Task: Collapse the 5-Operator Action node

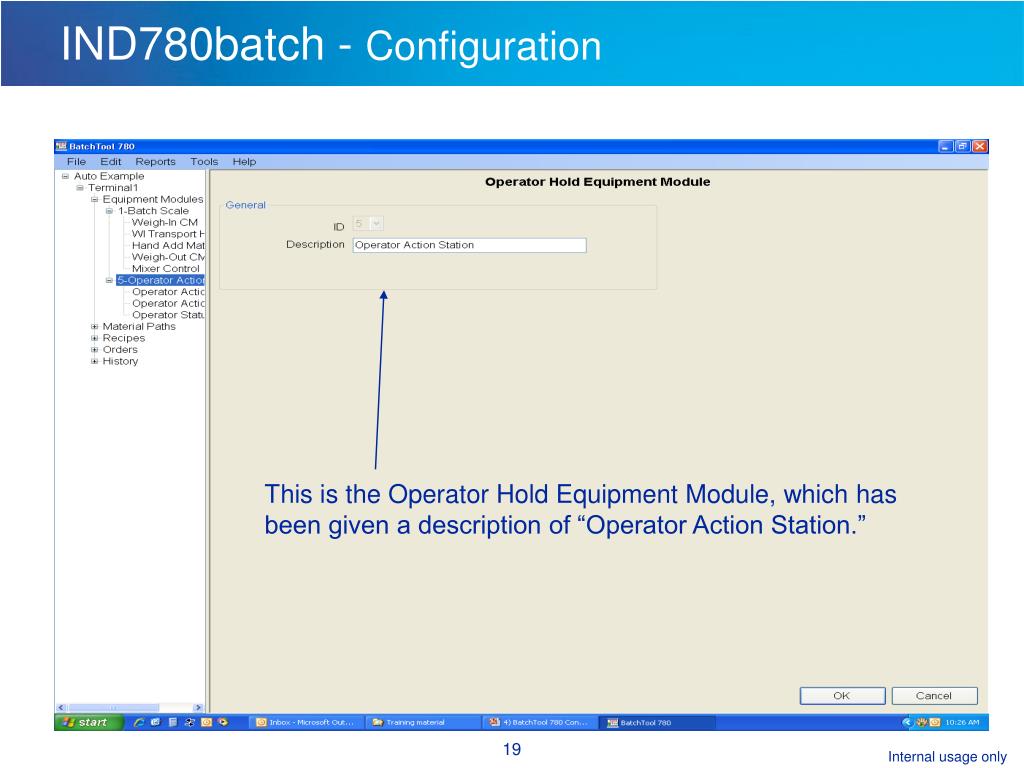Action: click(x=109, y=280)
